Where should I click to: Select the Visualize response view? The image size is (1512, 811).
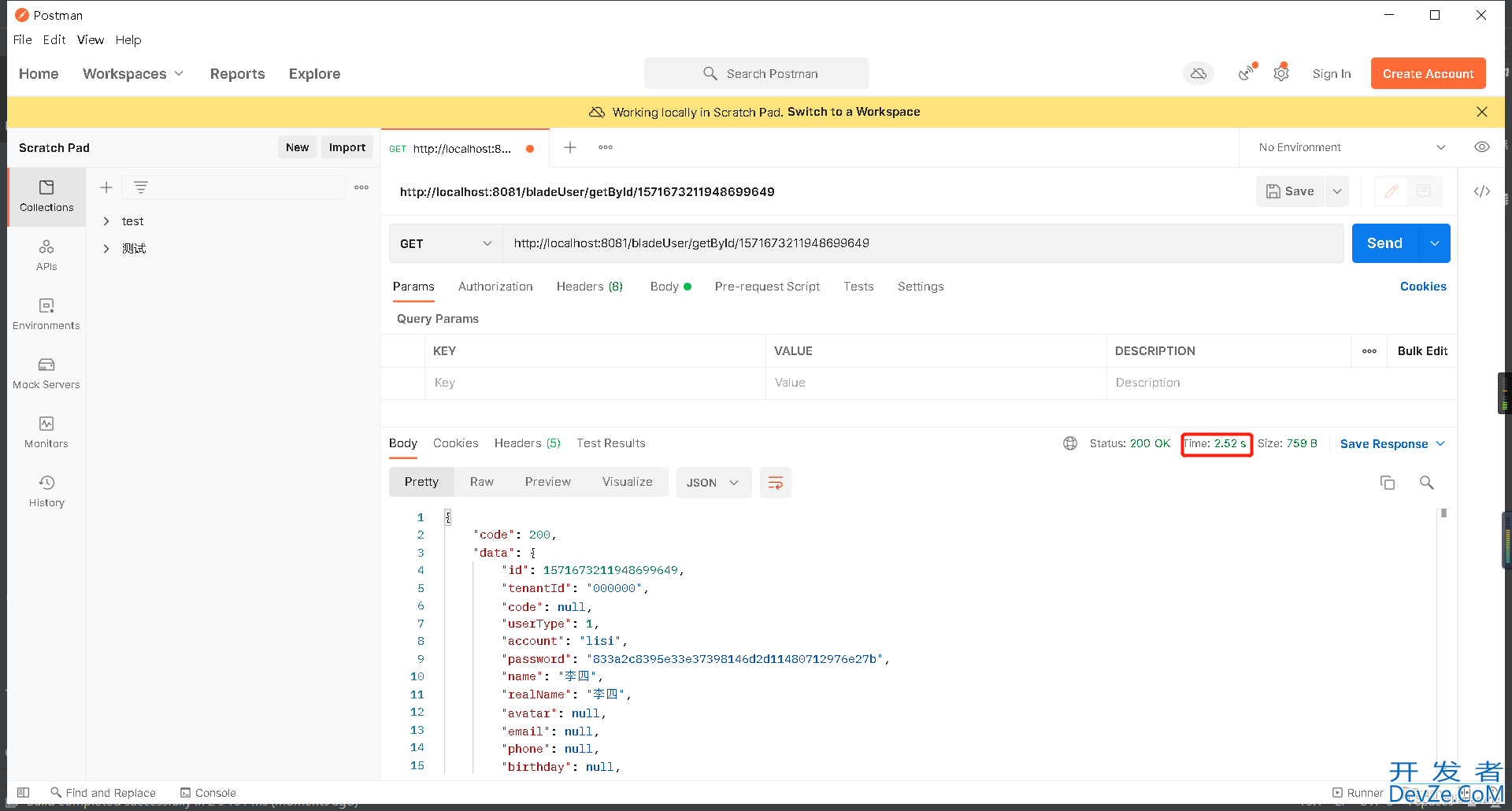(628, 482)
